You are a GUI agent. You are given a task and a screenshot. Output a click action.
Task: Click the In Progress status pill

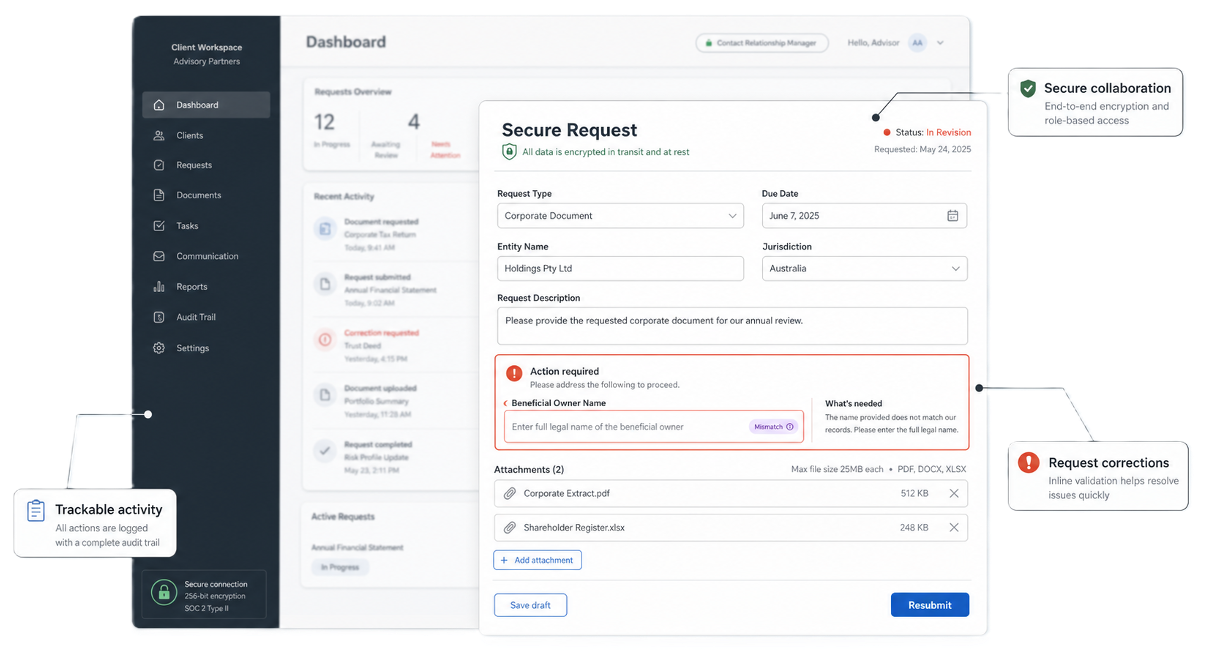[x=340, y=567]
